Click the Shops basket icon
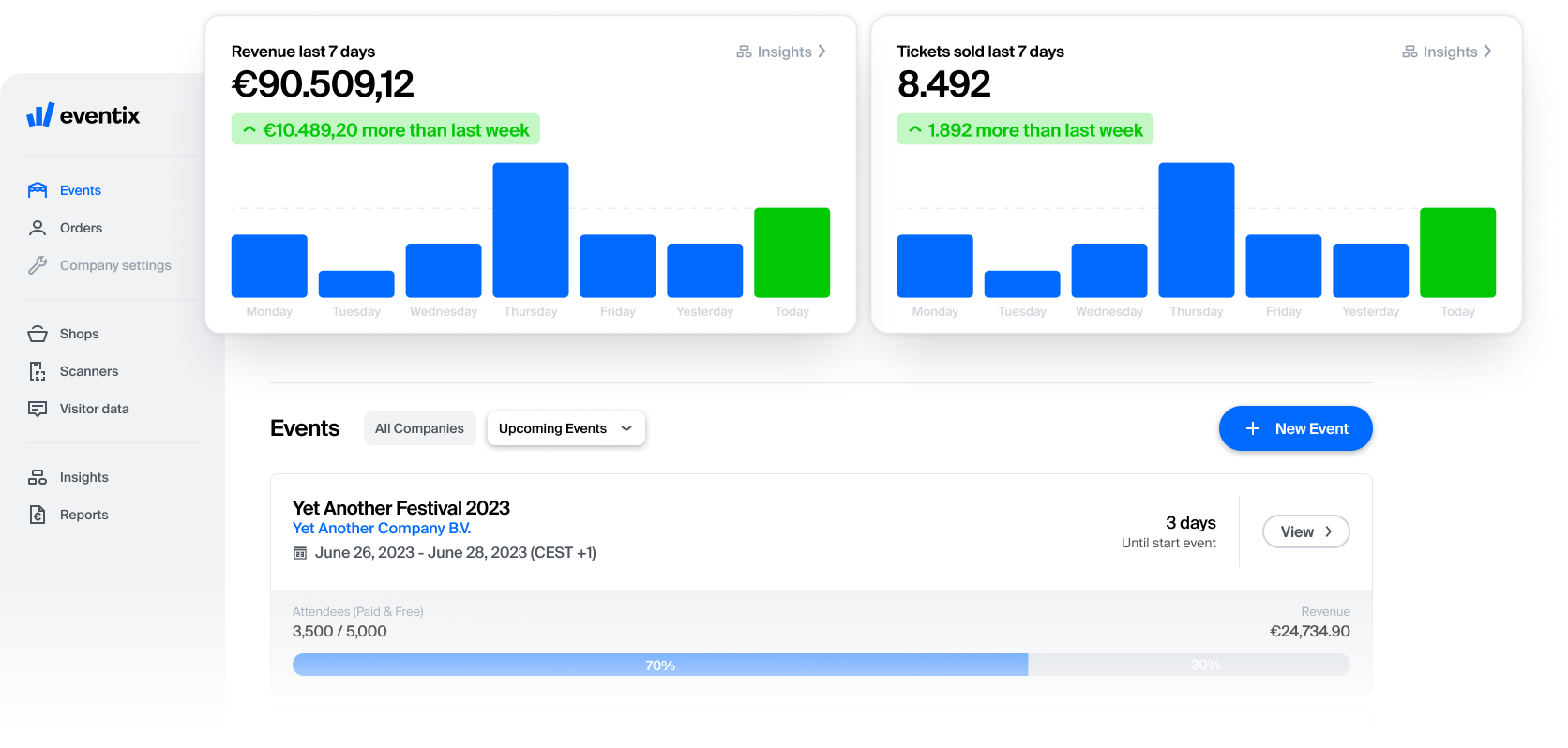Viewport: 1568px width, 748px height. (x=38, y=334)
